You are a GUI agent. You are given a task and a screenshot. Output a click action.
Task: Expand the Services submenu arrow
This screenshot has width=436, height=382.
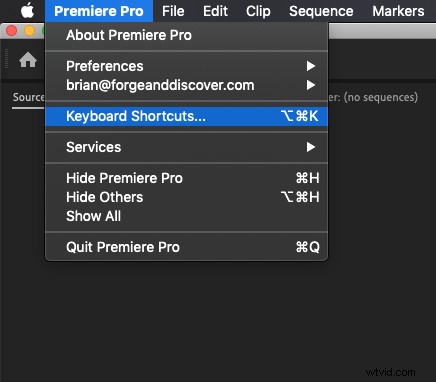(311, 147)
